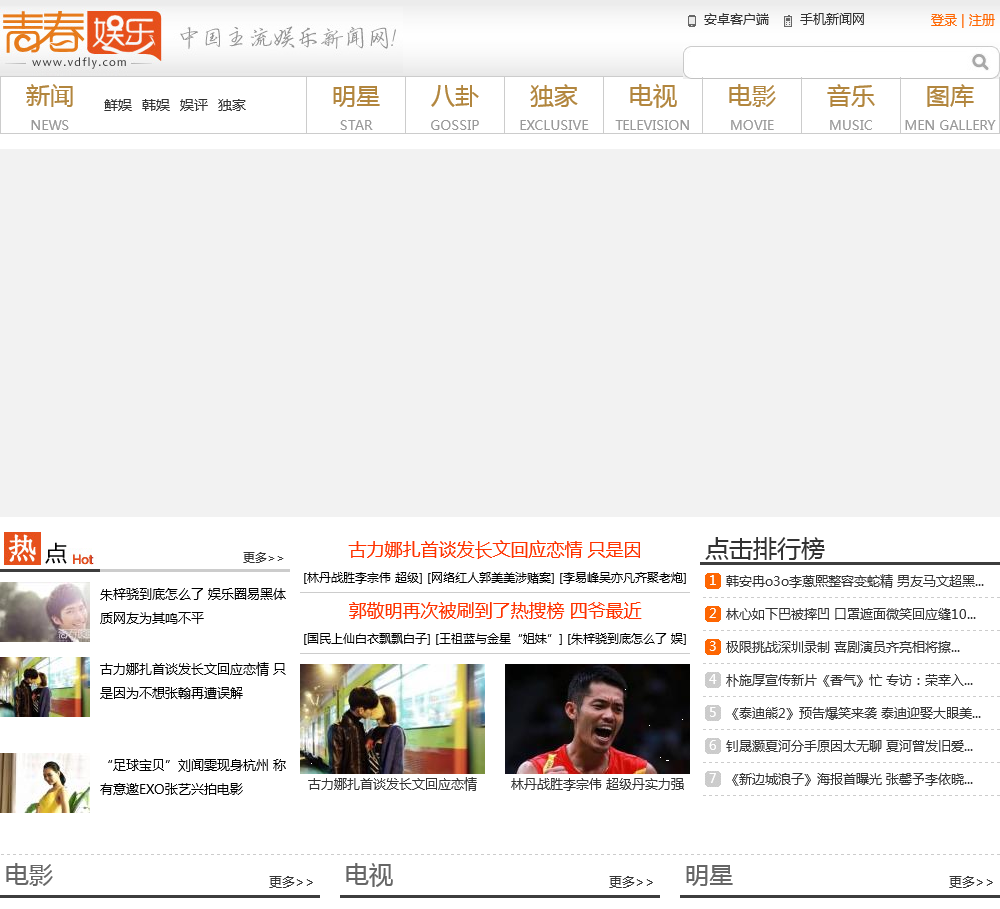
Task: Open the 手机新闻网 link
Action: 832,20
